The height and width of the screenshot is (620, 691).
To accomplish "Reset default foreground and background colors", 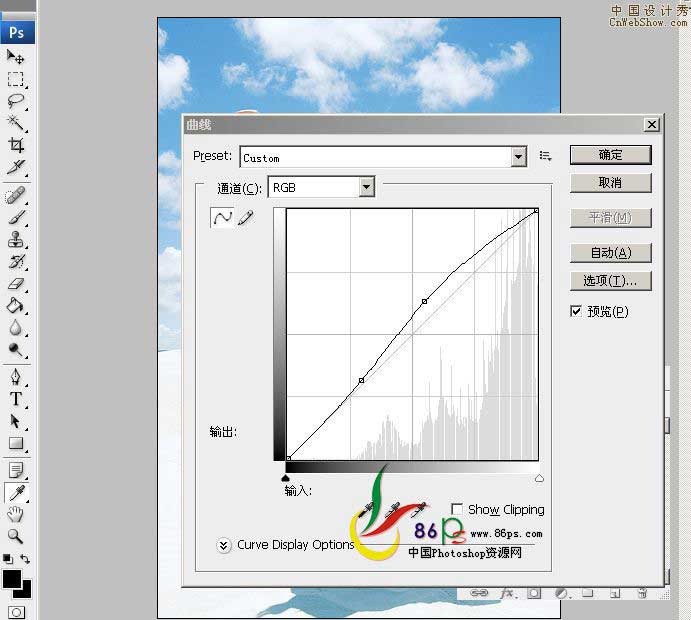I will [x=7, y=559].
